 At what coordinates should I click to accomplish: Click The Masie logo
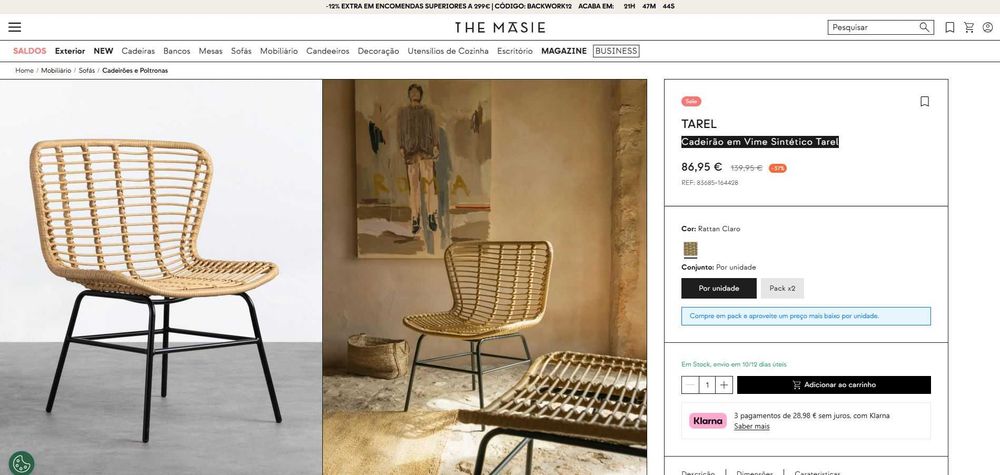[x=500, y=27]
